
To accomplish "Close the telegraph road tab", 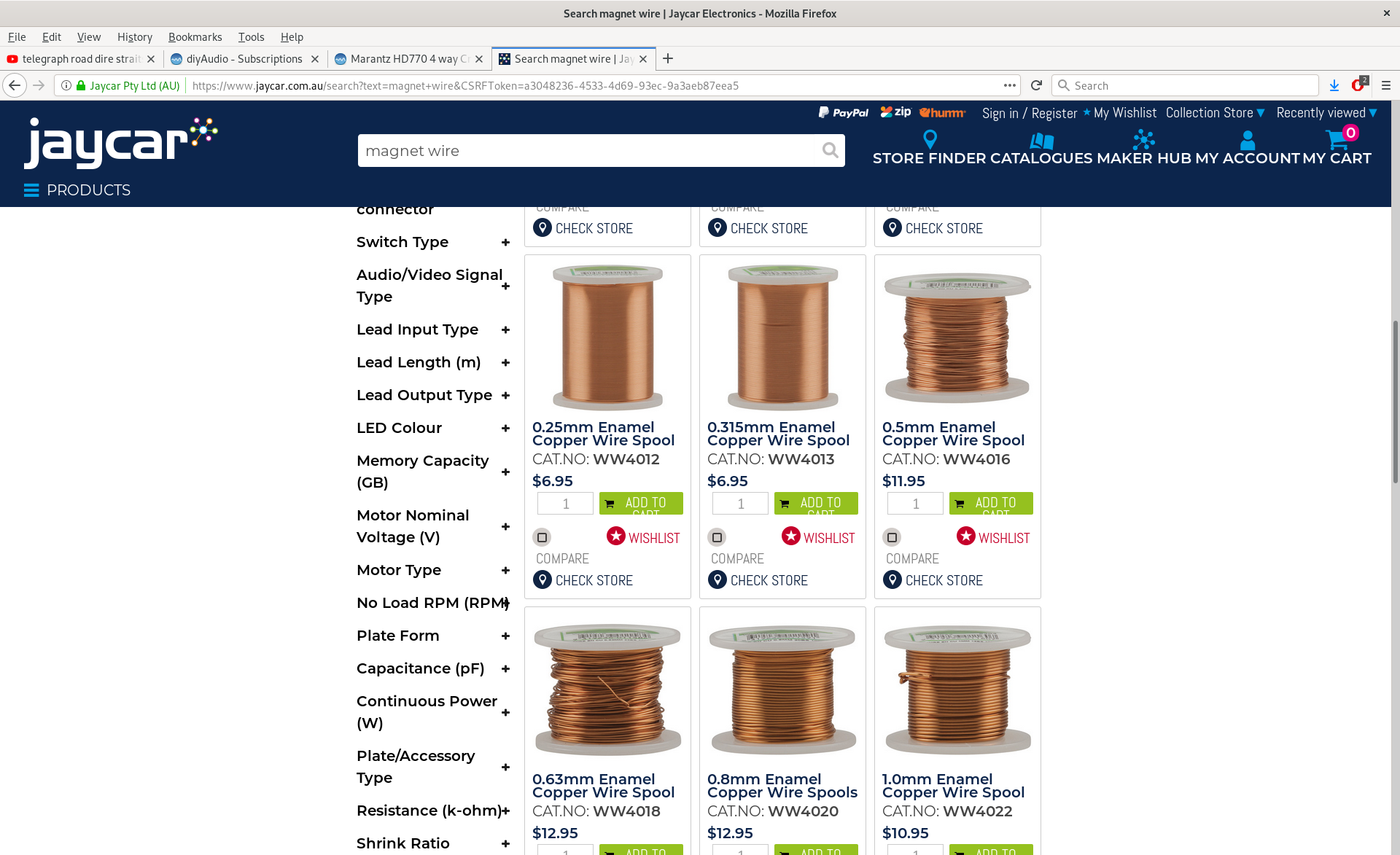I will [151, 59].
